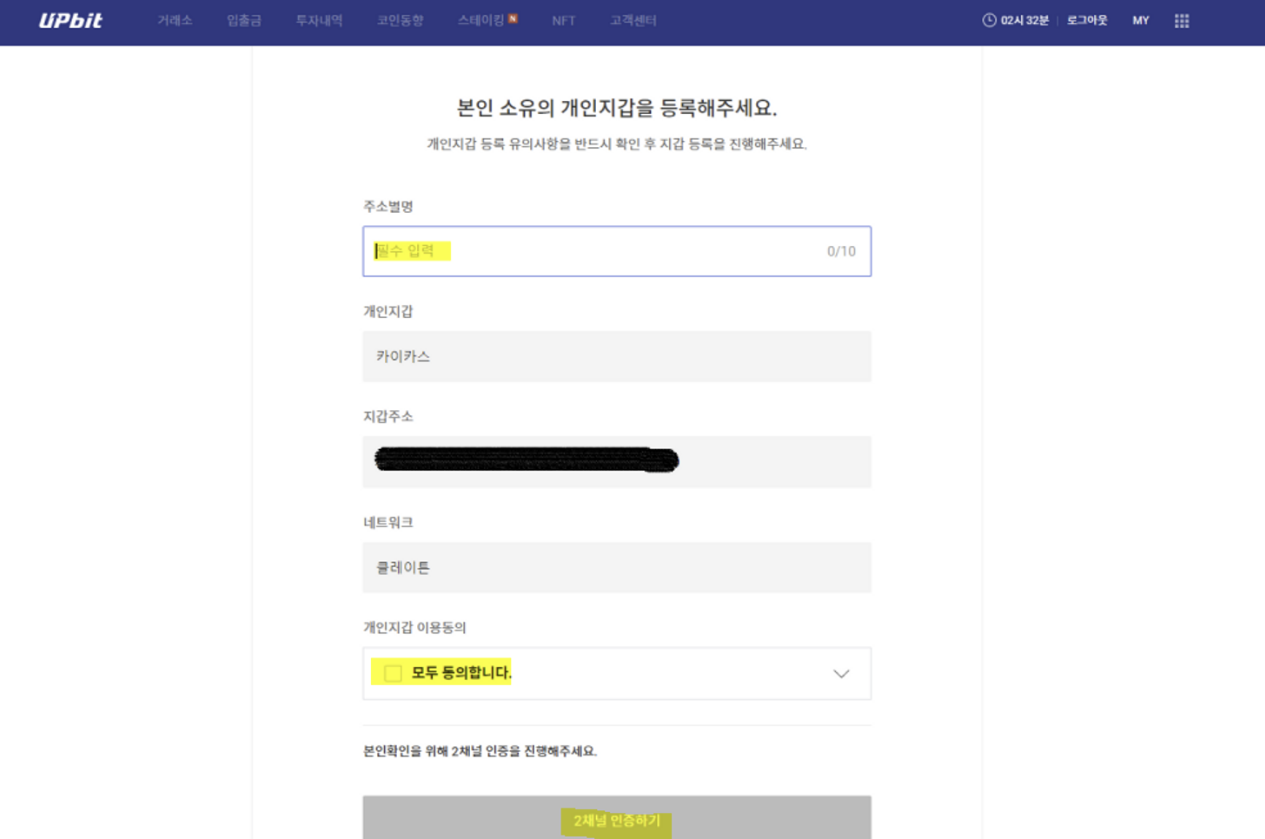1265x839 pixels.
Task: Click the UPbit logo
Action: (70, 21)
